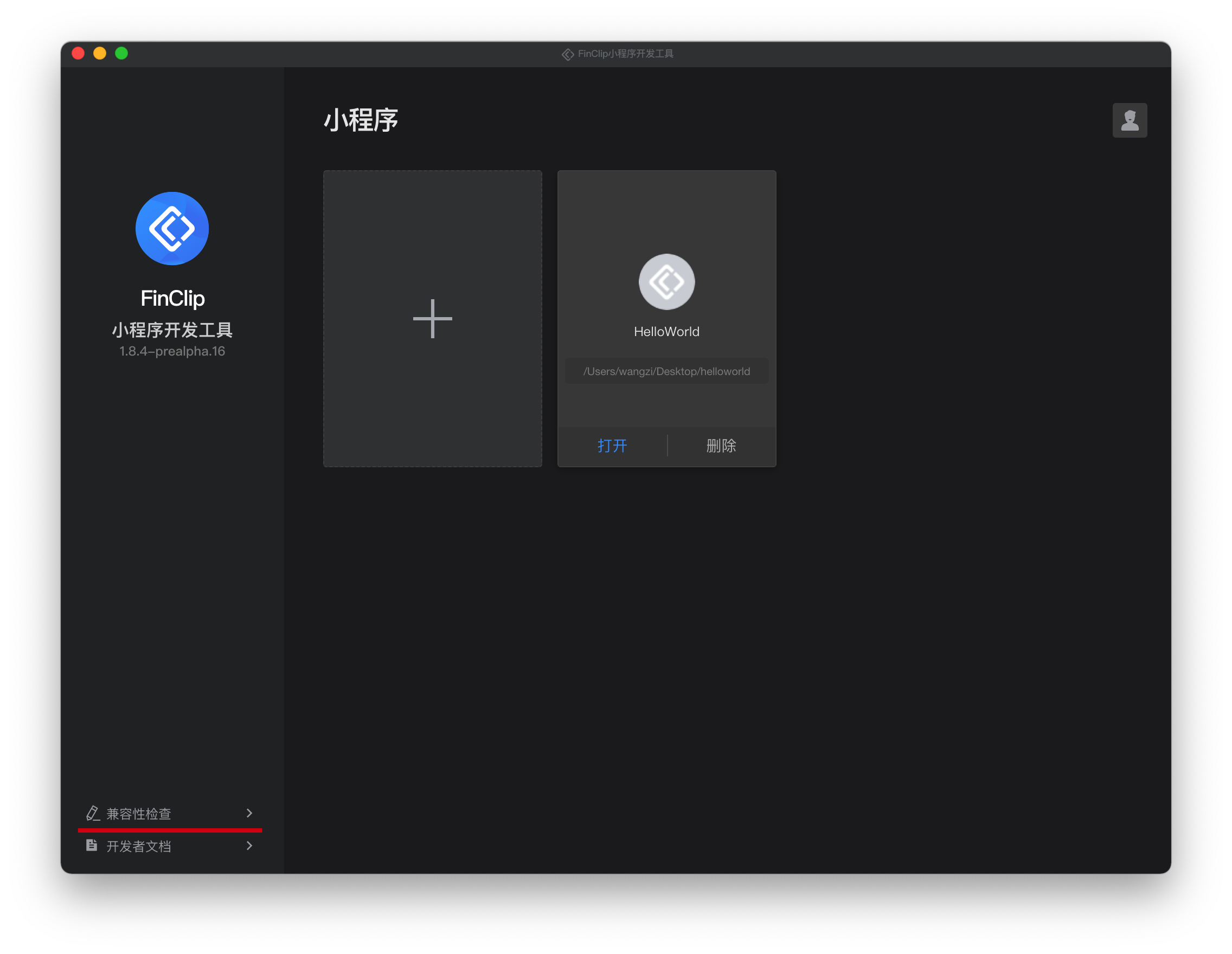Image resolution: width=1232 pixels, height=954 pixels.
Task: Click the green fullscreen window button
Action: [x=121, y=54]
